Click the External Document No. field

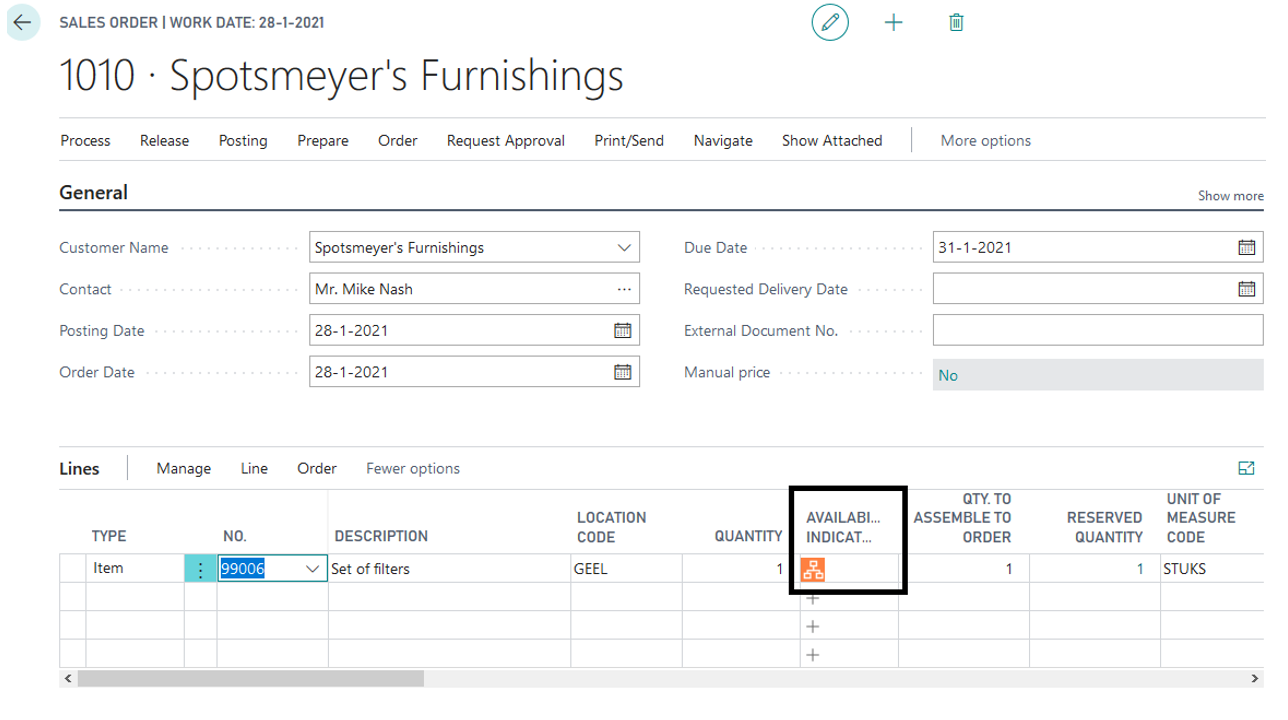pos(1097,331)
